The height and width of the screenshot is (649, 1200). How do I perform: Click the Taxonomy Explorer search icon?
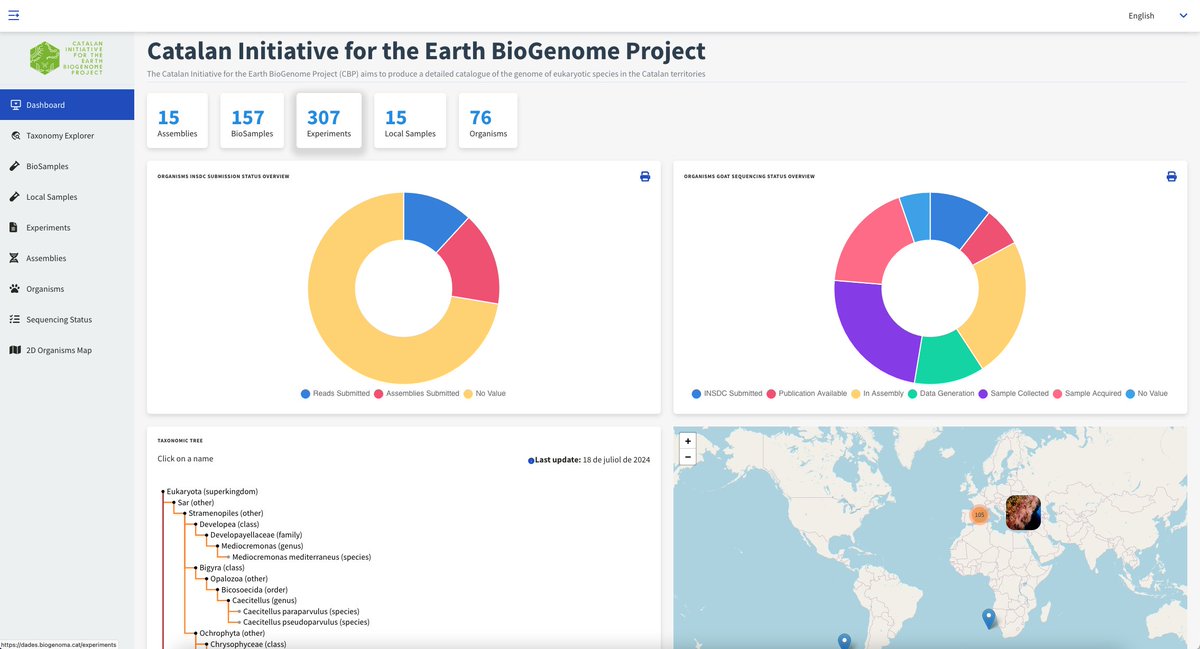pos(15,136)
